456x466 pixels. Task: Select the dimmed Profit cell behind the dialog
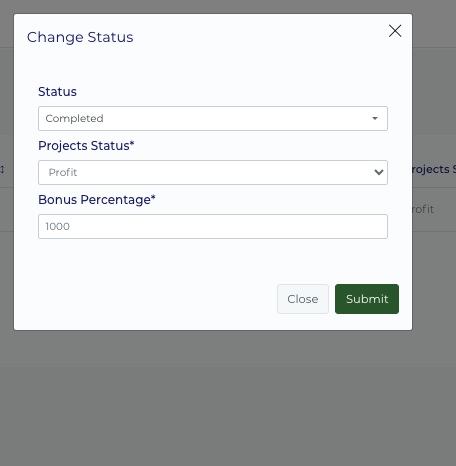[x=423, y=209]
